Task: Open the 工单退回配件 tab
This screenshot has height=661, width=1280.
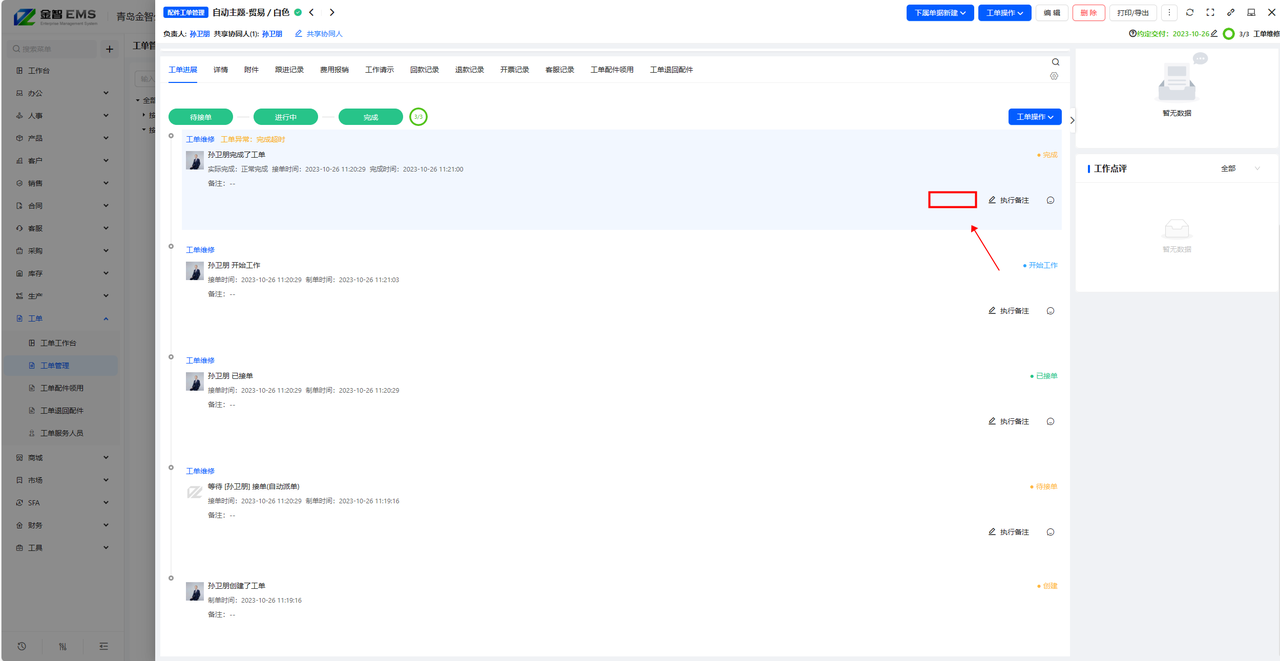Action: coord(671,70)
